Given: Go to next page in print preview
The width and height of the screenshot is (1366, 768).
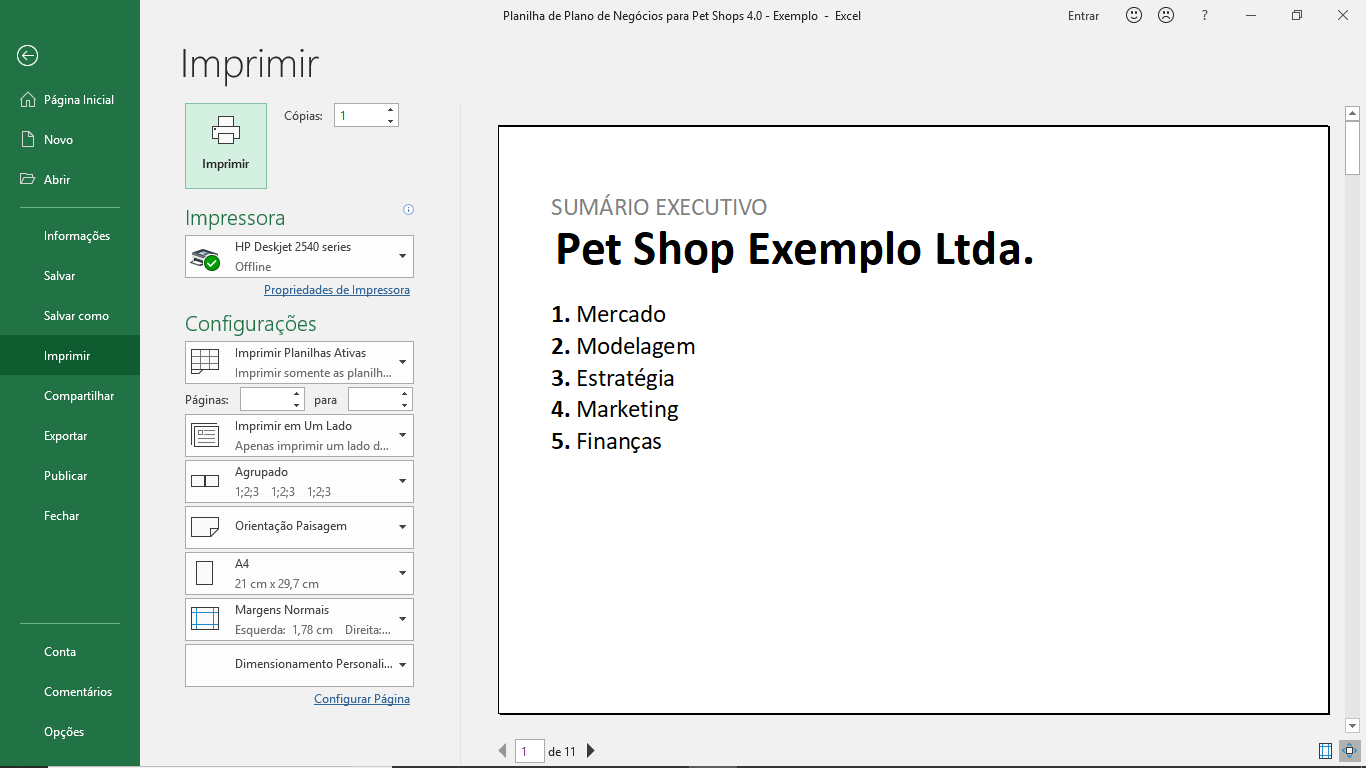Looking at the screenshot, I should point(591,751).
